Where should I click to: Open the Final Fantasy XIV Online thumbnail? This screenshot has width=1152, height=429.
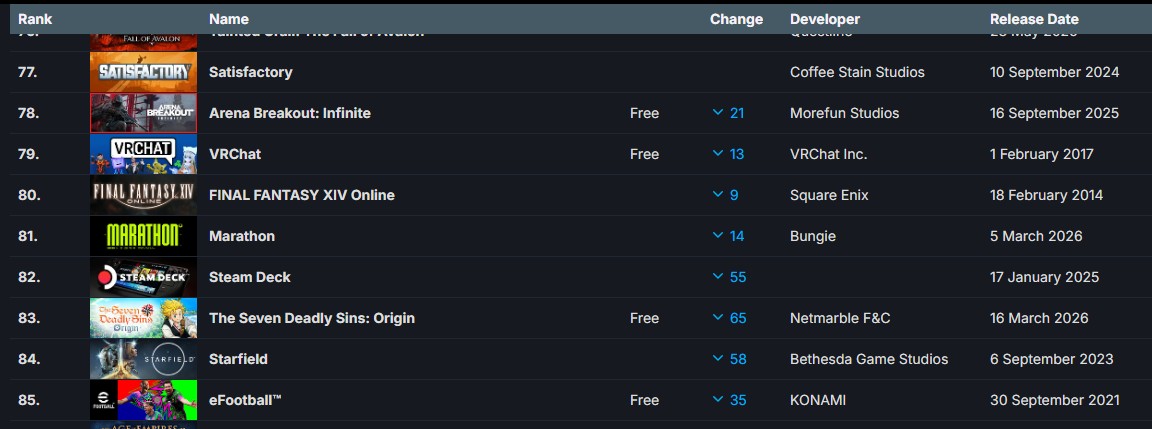pyautogui.click(x=143, y=195)
